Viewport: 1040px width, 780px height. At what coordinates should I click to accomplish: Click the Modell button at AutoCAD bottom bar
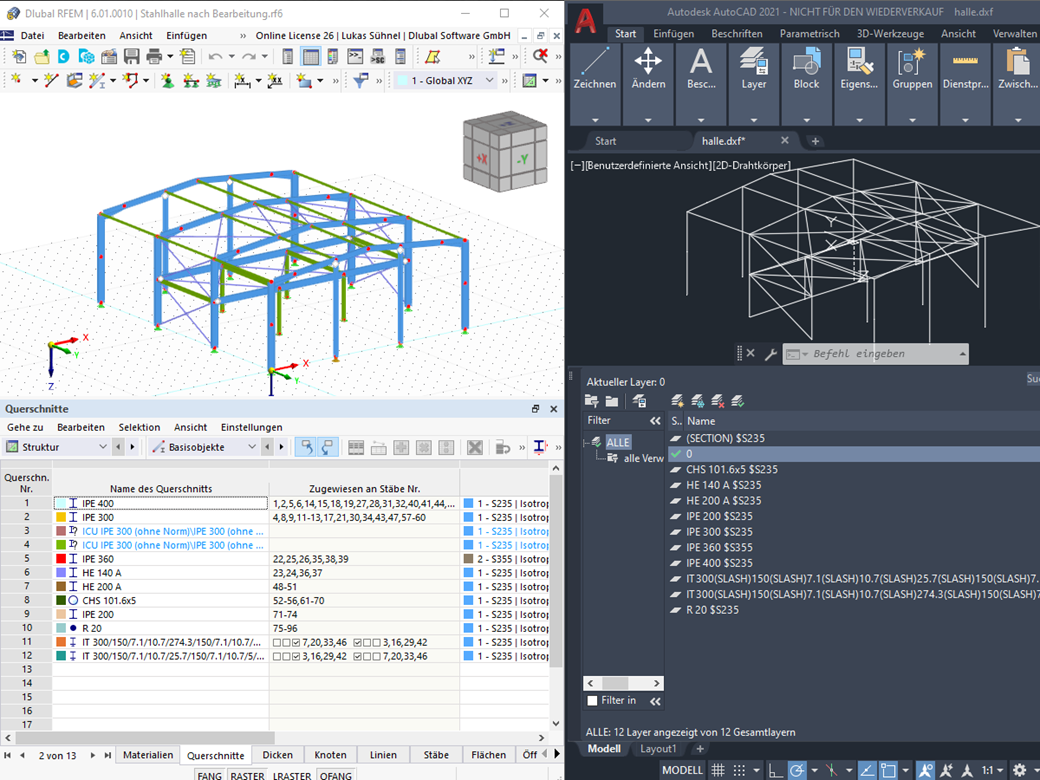(681, 770)
